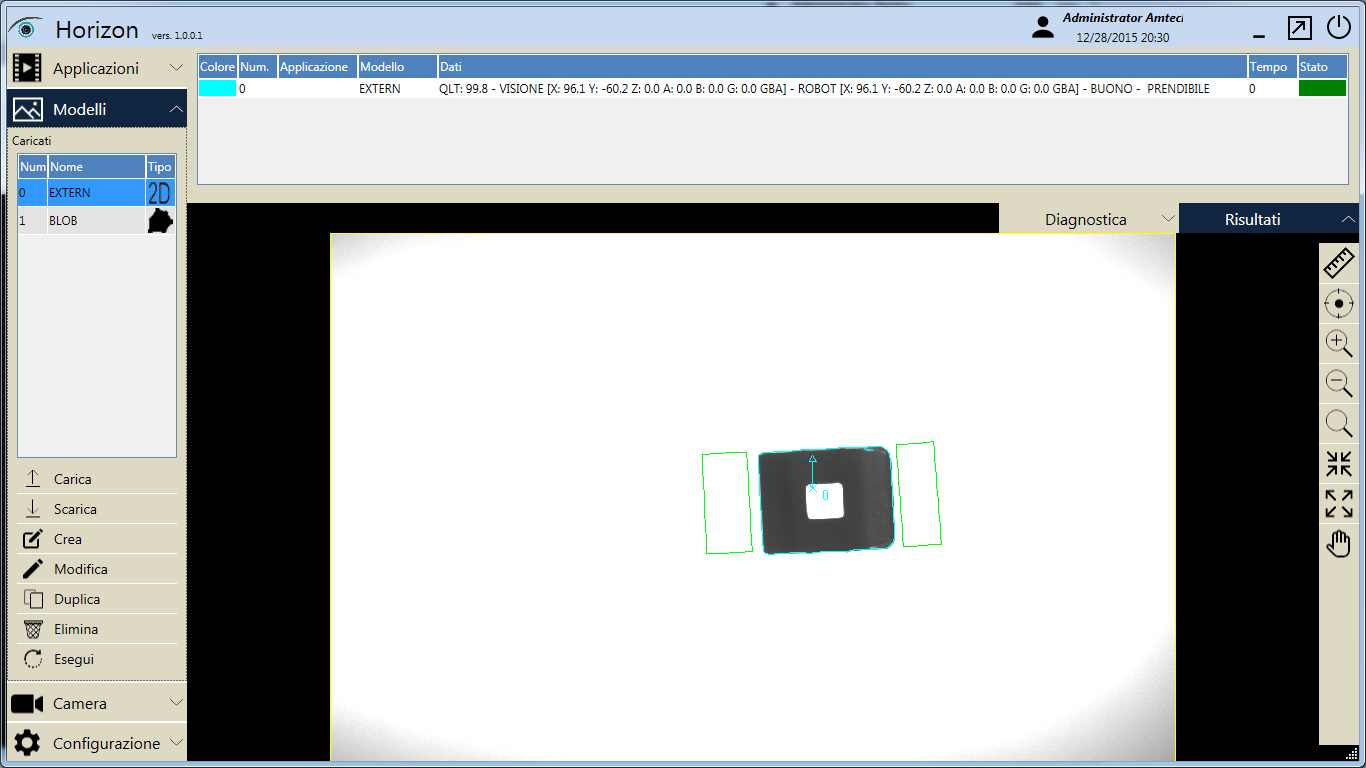Click the Administrator user icon

pyautogui.click(x=1043, y=28)
